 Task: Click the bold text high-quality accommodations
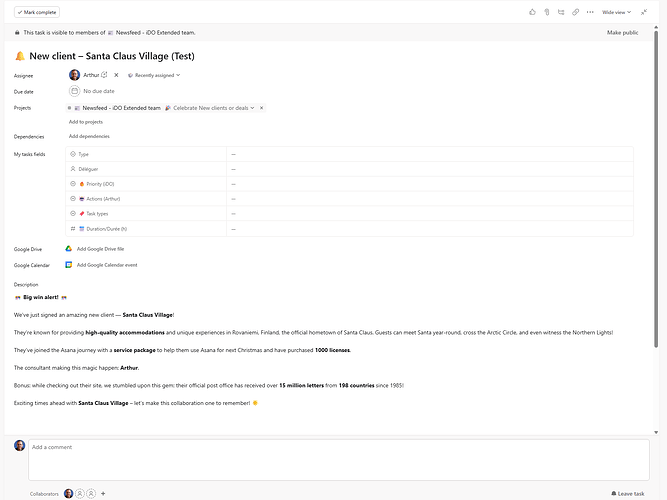click(x=125, y=333)
